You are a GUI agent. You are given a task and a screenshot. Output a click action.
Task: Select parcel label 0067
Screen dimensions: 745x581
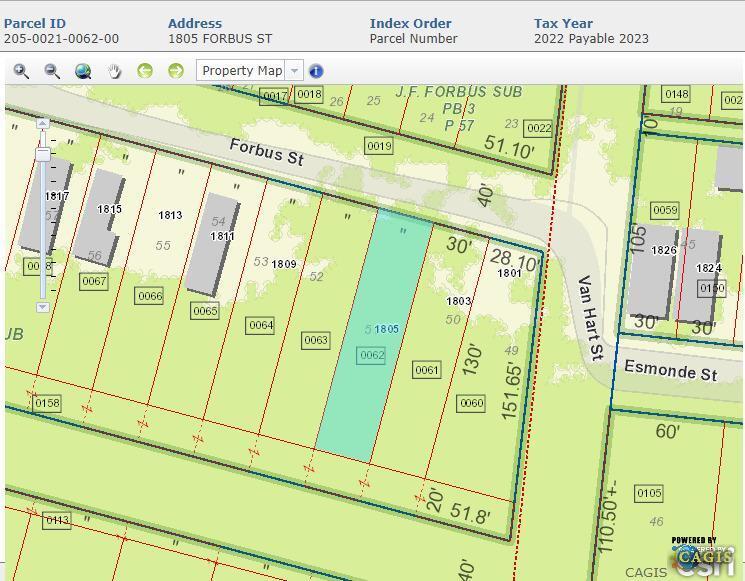point(94,281)
